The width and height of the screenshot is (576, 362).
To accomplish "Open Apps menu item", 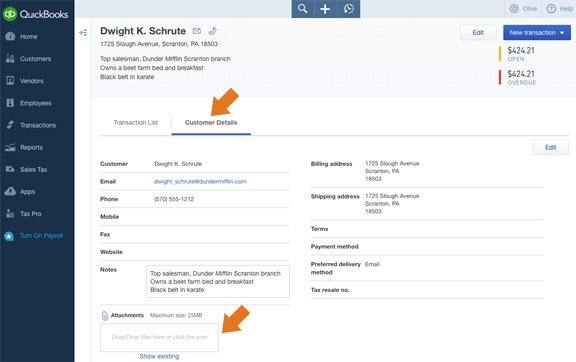I will pos(28,191).
